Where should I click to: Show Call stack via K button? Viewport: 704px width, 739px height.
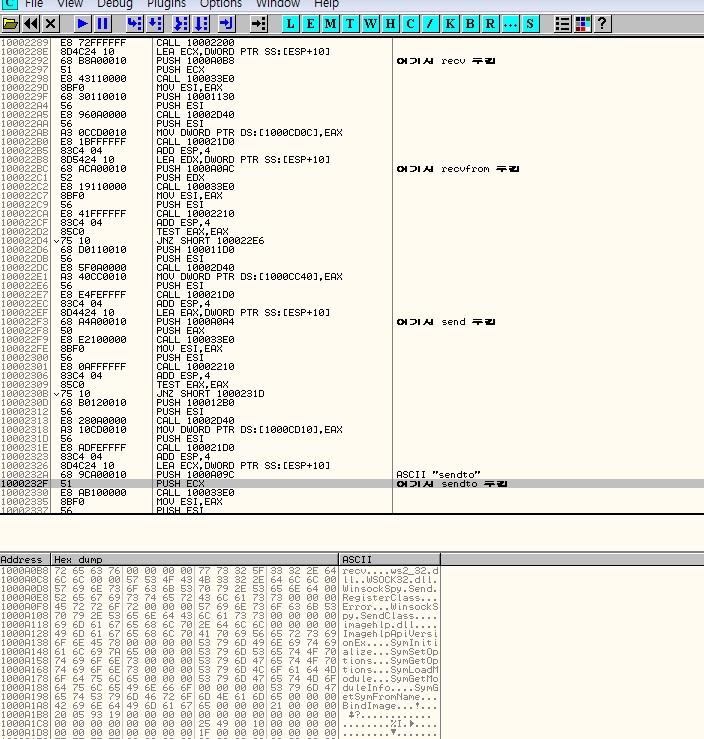450,24
